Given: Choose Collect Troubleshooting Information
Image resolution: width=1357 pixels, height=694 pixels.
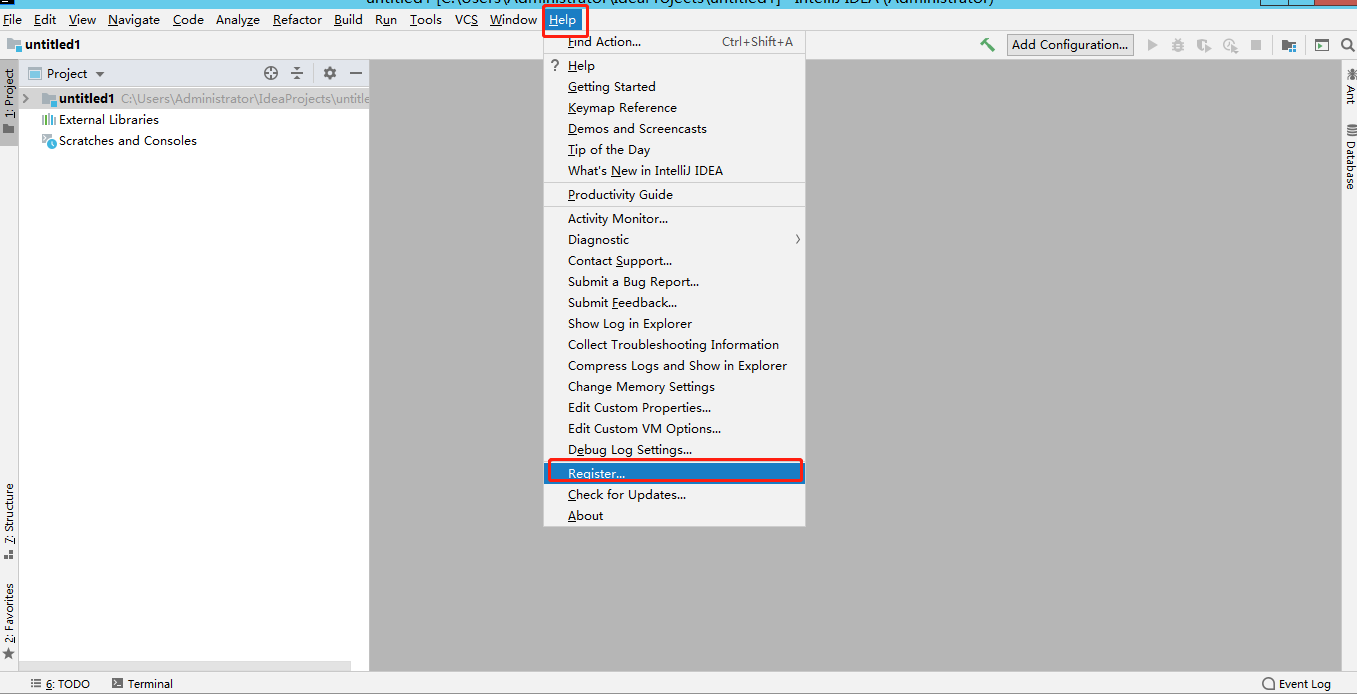Looking at the screenshot, I should coord(674,345).
